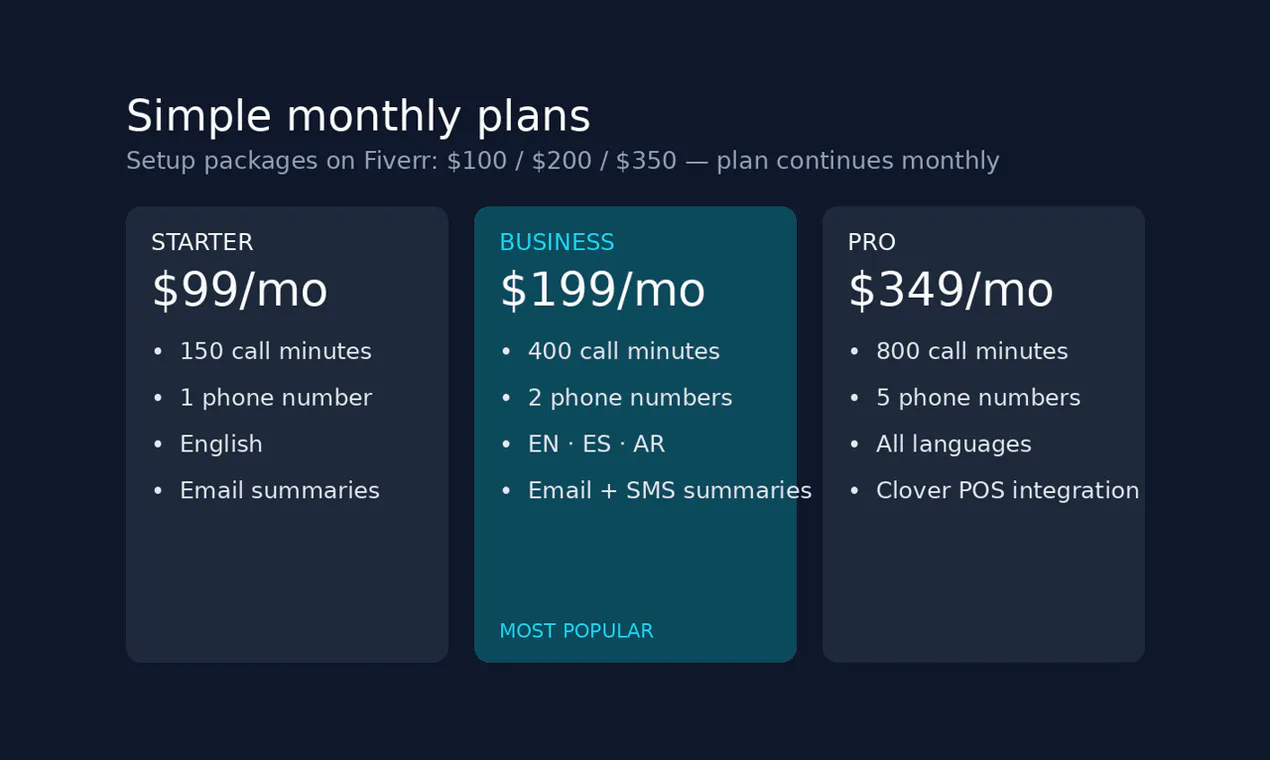Viewport: 1270px width, 760px height.
Task: Click the All languages item
Action: [x=953, y=445]
